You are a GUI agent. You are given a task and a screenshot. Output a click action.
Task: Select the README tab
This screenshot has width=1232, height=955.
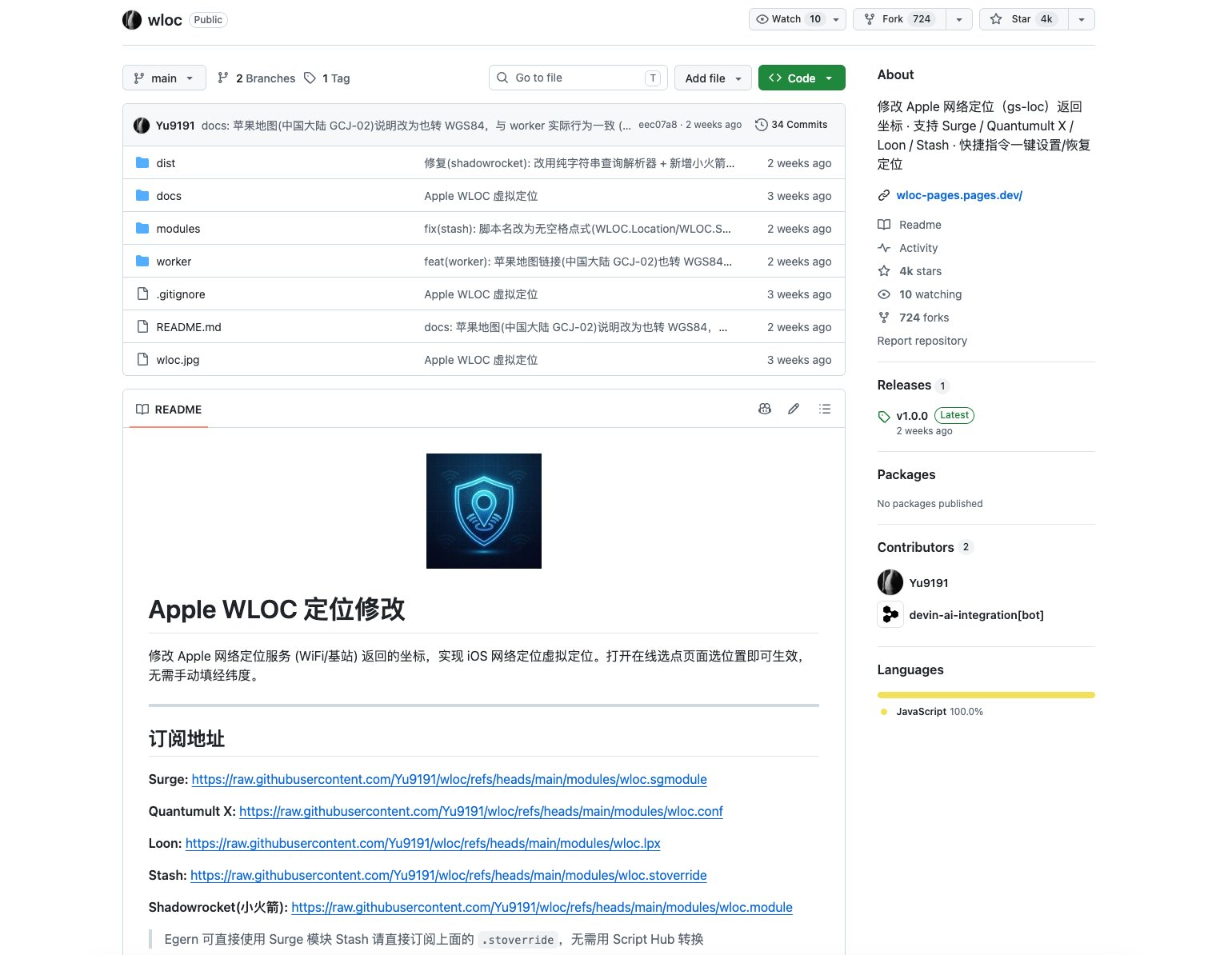pyautogui.click(x=169, y=410)
